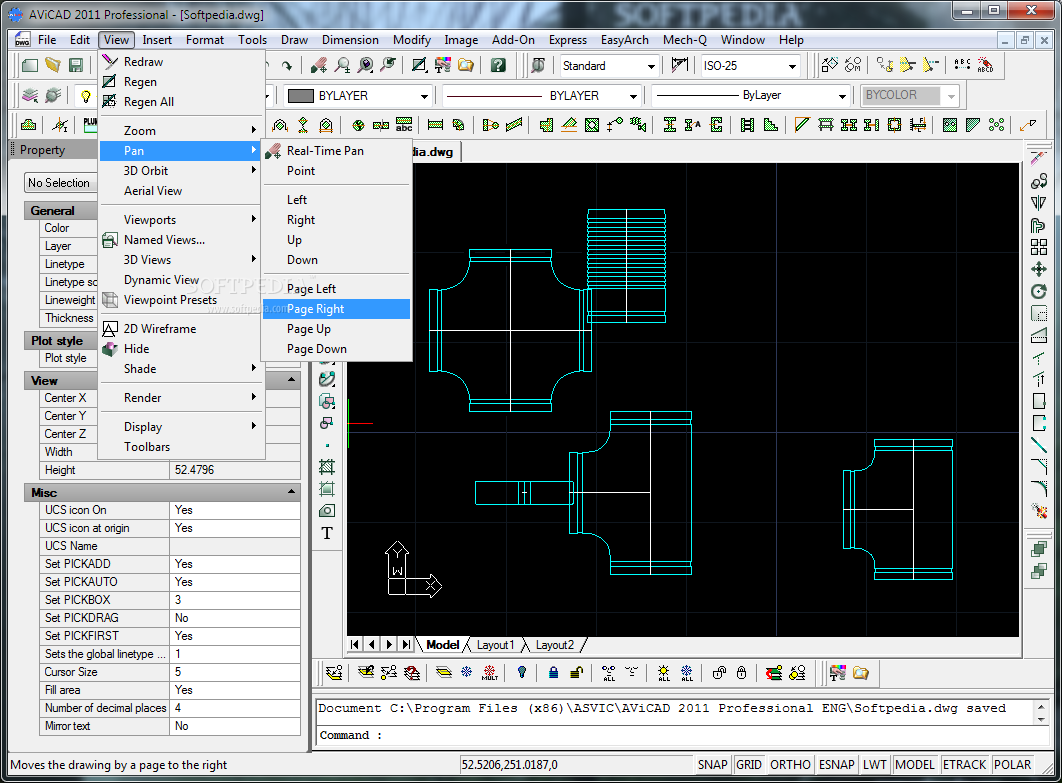The image size is (1062, 783).
Task: Click the Height value 52.4796
Action: pyautogui.click(x=234, y=470)
